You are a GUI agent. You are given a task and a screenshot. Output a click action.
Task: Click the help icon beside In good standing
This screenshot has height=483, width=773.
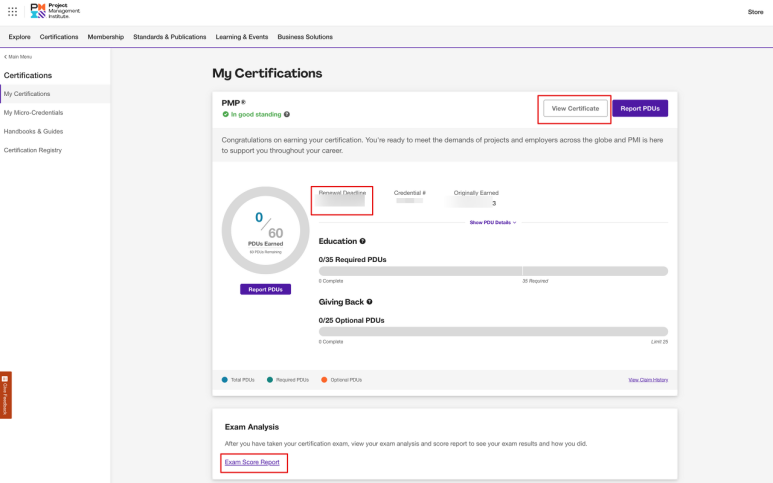point(287,114)
